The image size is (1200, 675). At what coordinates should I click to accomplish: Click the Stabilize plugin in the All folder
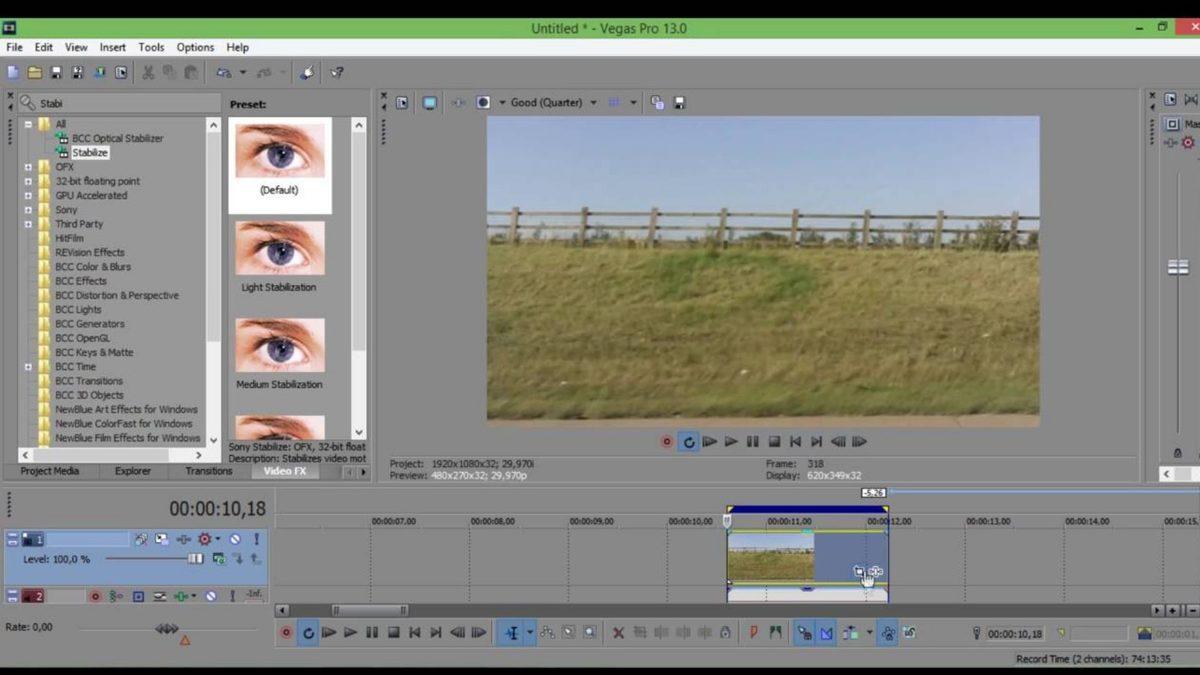89,152
